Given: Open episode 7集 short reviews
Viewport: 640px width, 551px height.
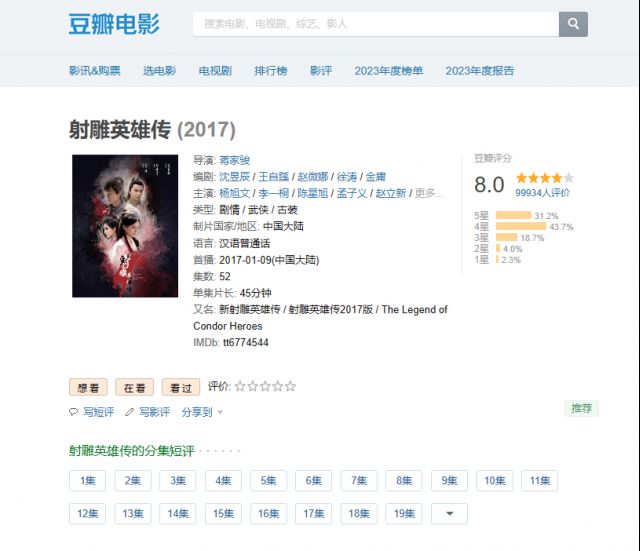Looking at the screenshot, I should (359, 480).
